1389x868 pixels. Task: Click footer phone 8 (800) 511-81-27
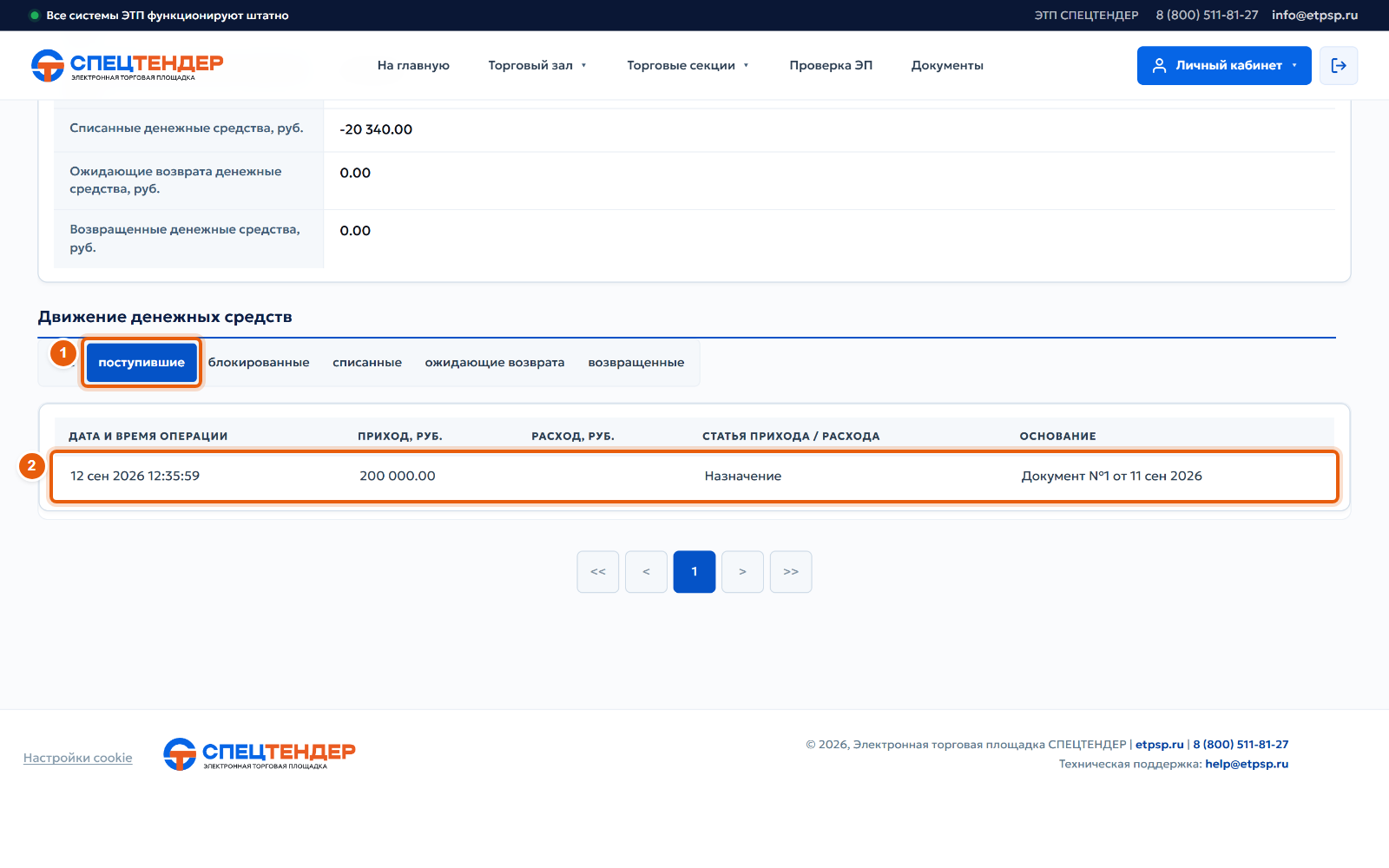(1241, 745)
